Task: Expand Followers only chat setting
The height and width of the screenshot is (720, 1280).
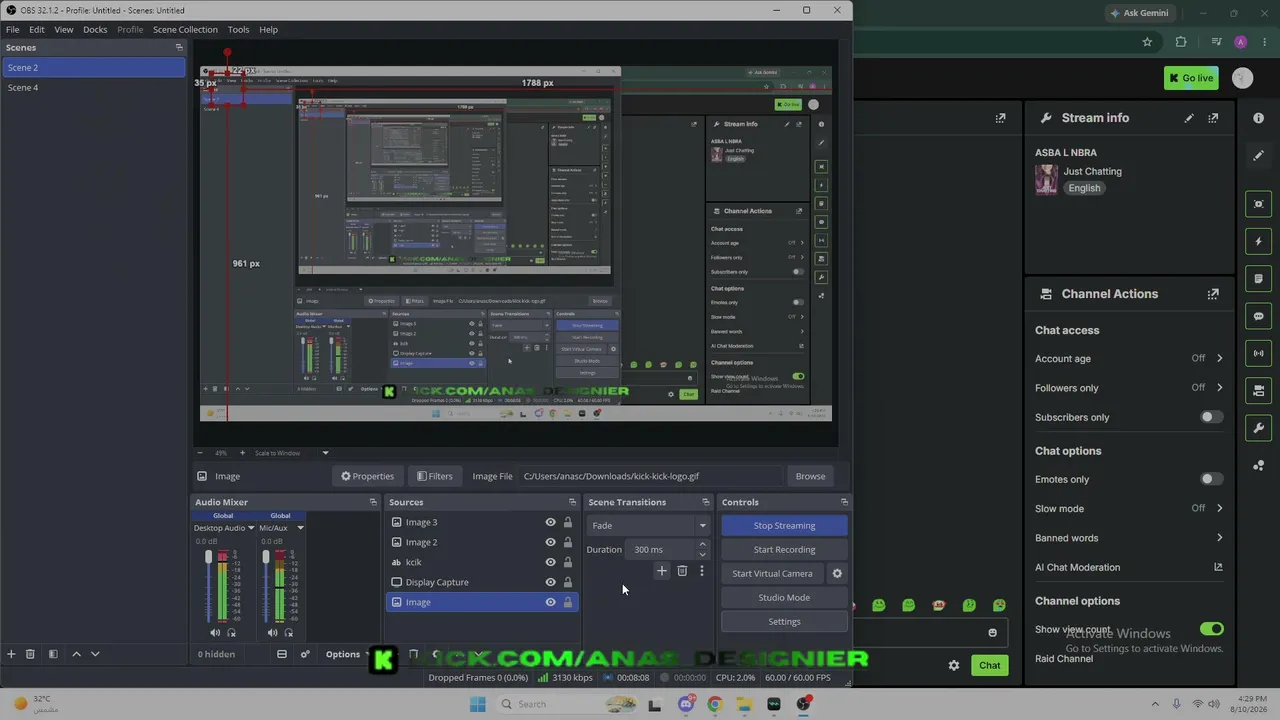Action: click(1219, 388)
